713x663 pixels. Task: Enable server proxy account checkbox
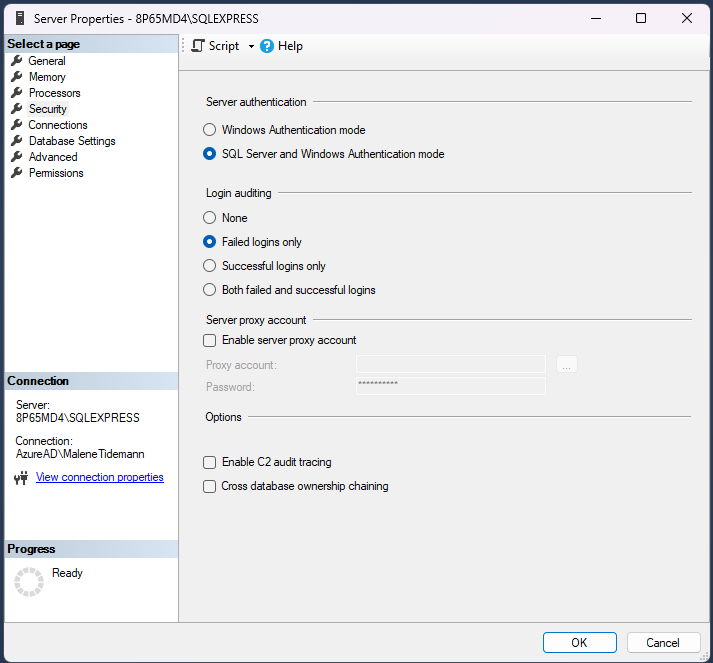click(x=209, y=340)
